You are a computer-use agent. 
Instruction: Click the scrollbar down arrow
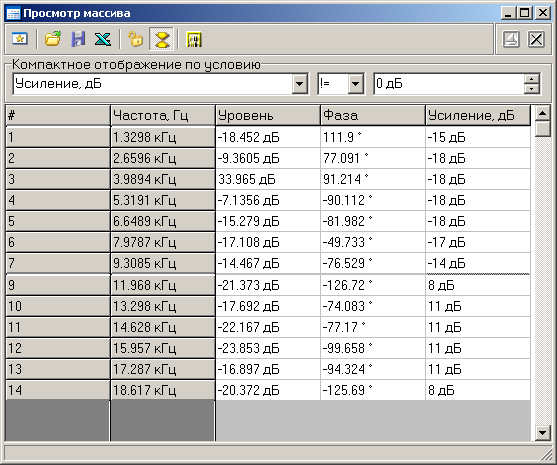pos(542,433)
